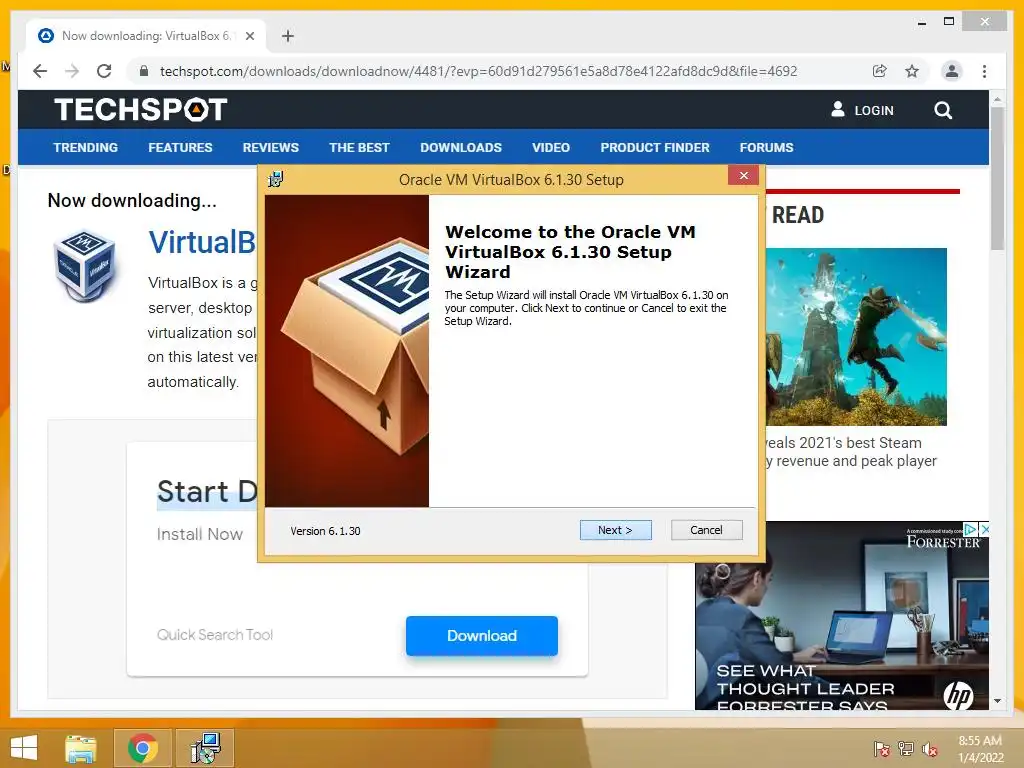1024x768 pixels.
Task: Open the AdChoices info icon
Action: coord(971,529)
